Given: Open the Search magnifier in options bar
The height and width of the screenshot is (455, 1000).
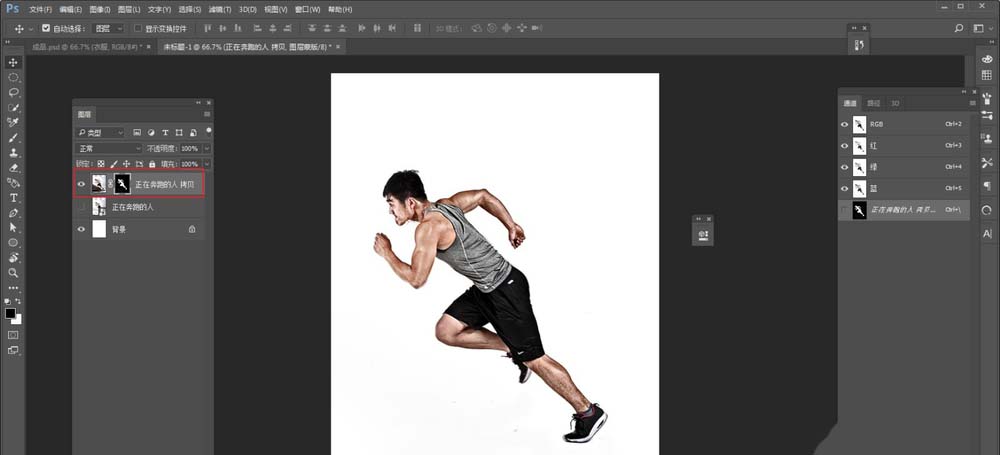Looking at the screenshot, I should (959, 28).
